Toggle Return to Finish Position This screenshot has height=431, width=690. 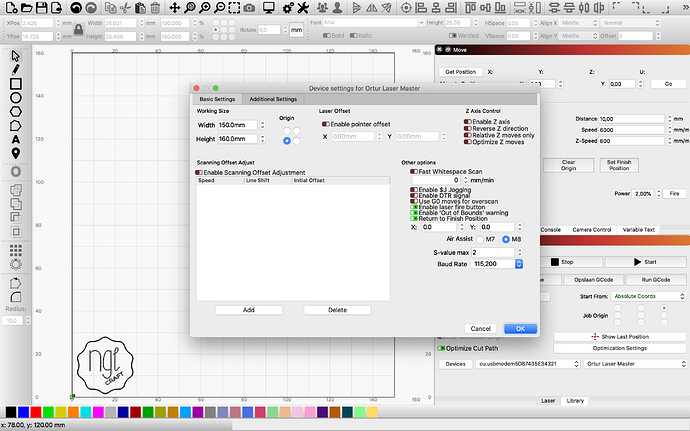point(414,218)
